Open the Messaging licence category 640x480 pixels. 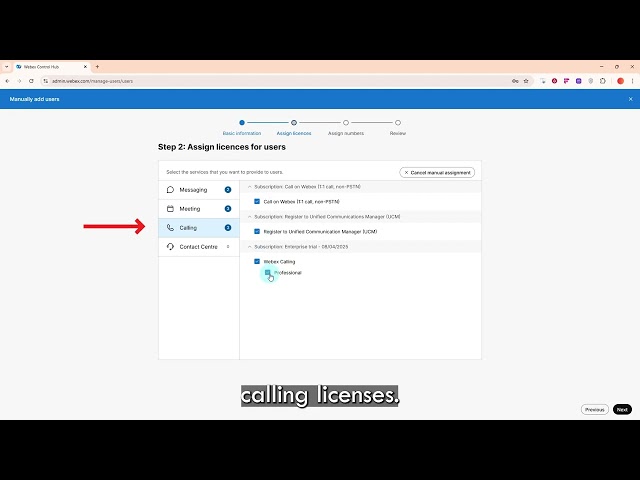[x=199, y=190]
